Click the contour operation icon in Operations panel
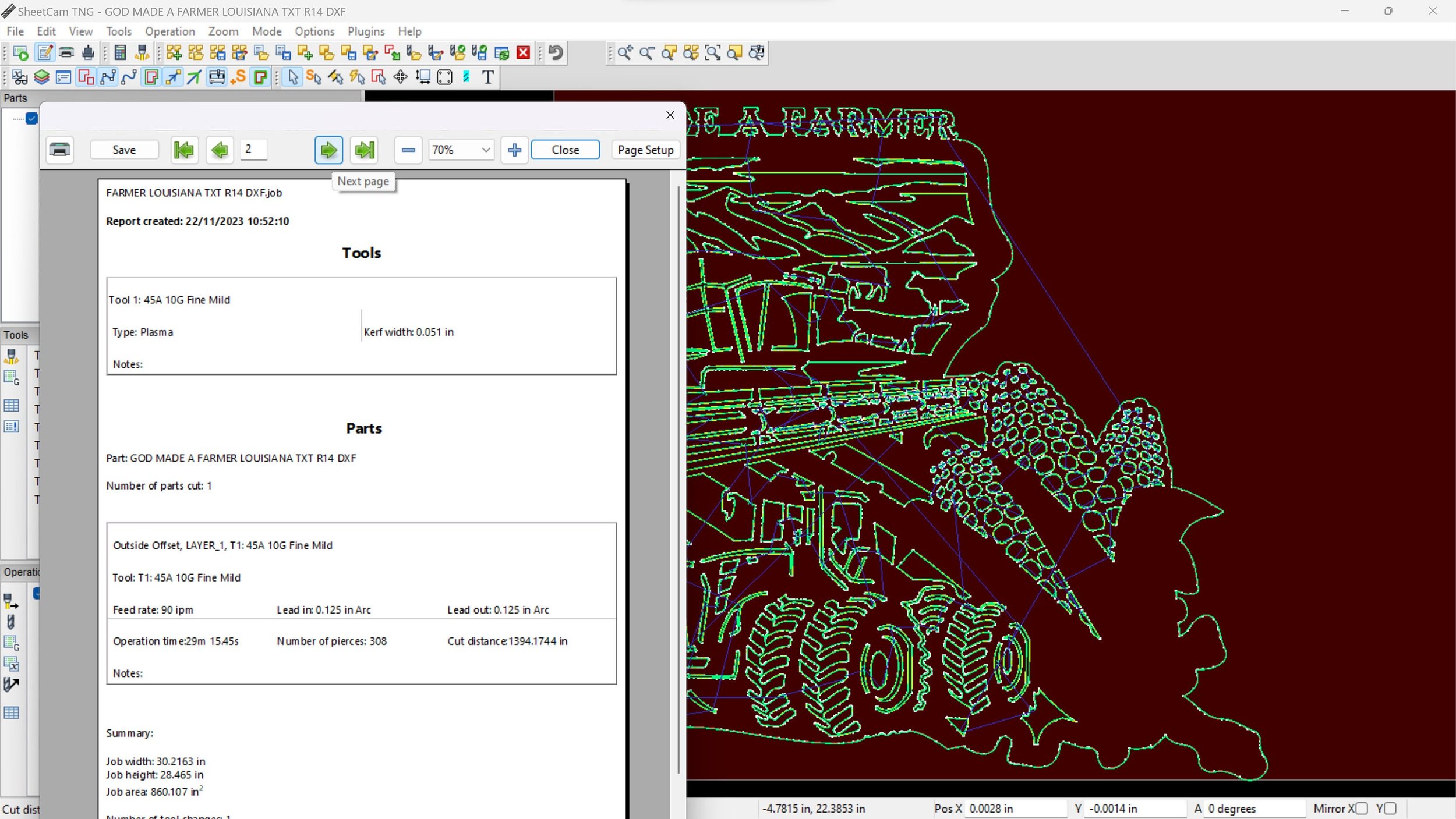1456x819 pixels. [x=11, y=601]
